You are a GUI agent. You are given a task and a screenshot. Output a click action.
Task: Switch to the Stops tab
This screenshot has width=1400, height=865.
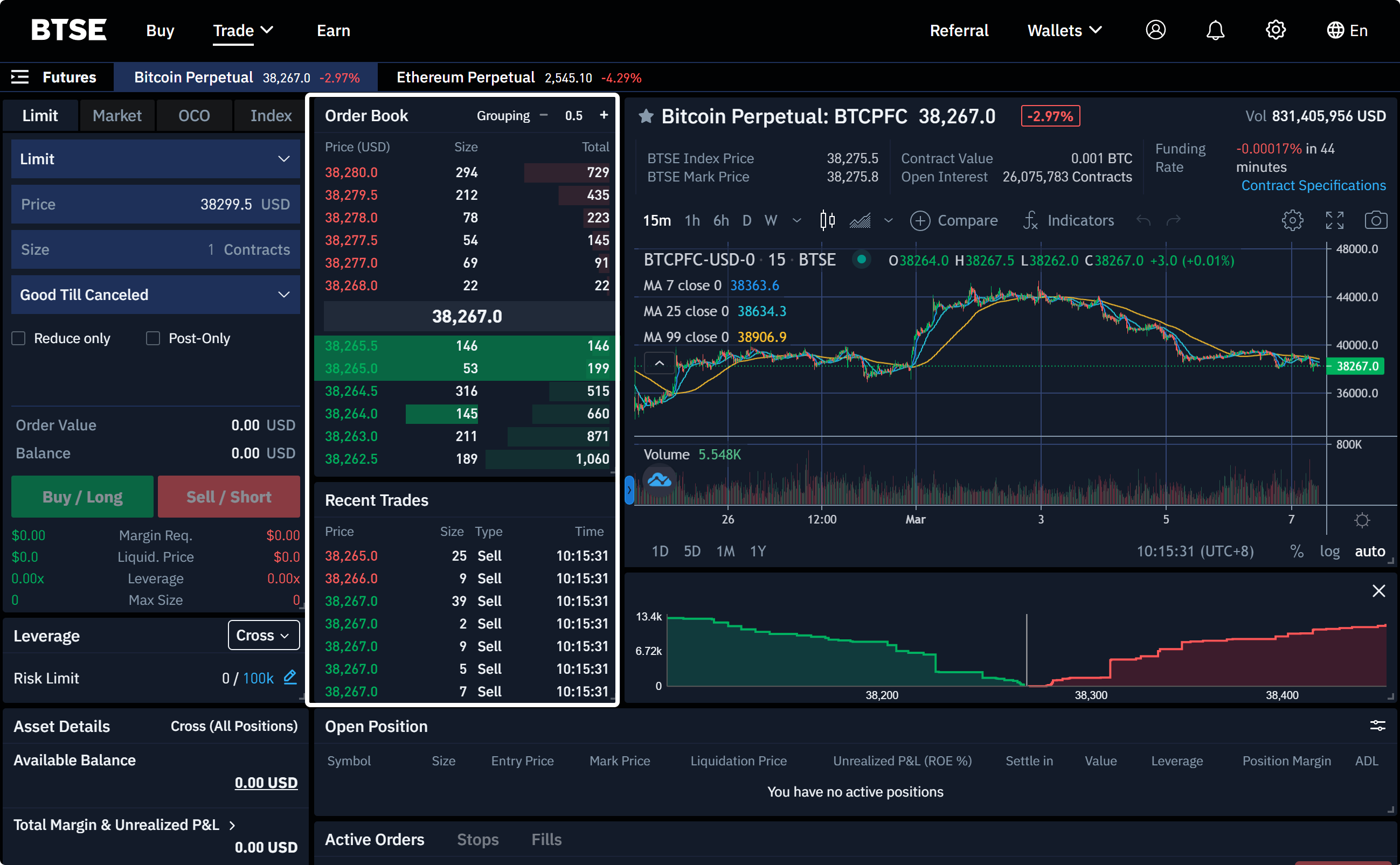pyautogui.click(x=477, y=839)
